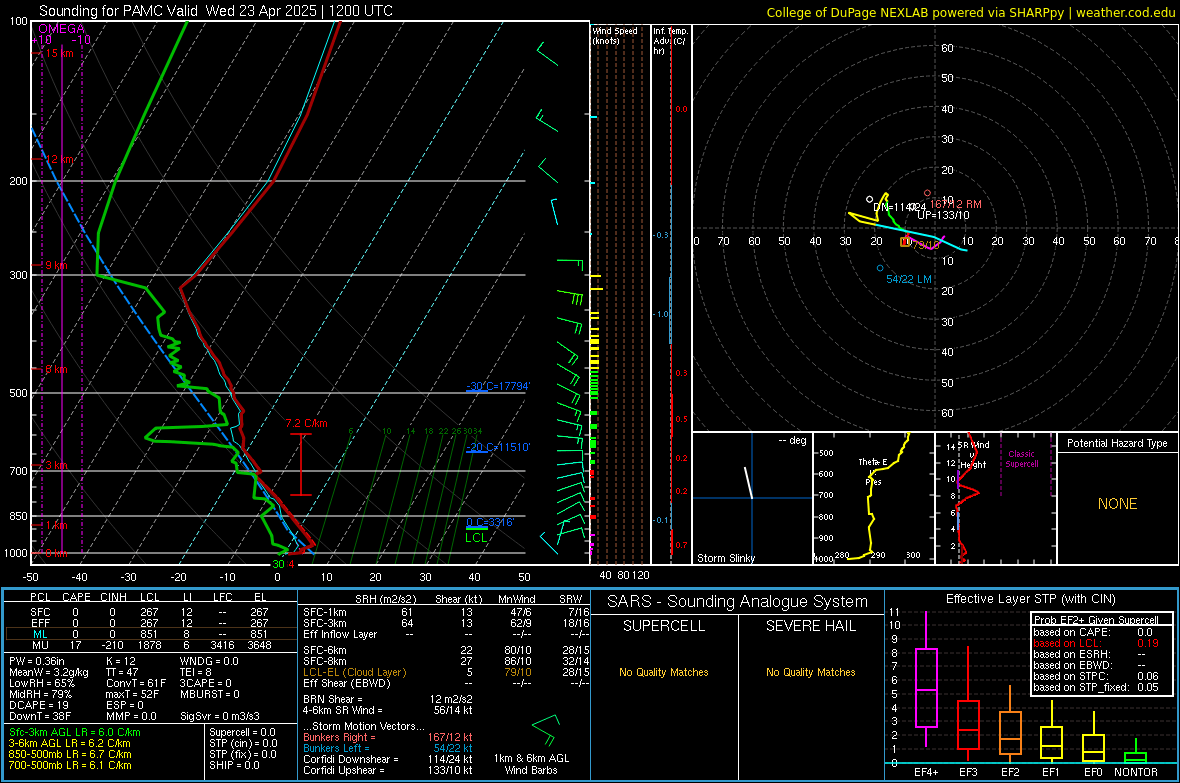1180x783 pixels.
Task: Select the highlighted 'ML' parcel row
Action: coord(149,634)
